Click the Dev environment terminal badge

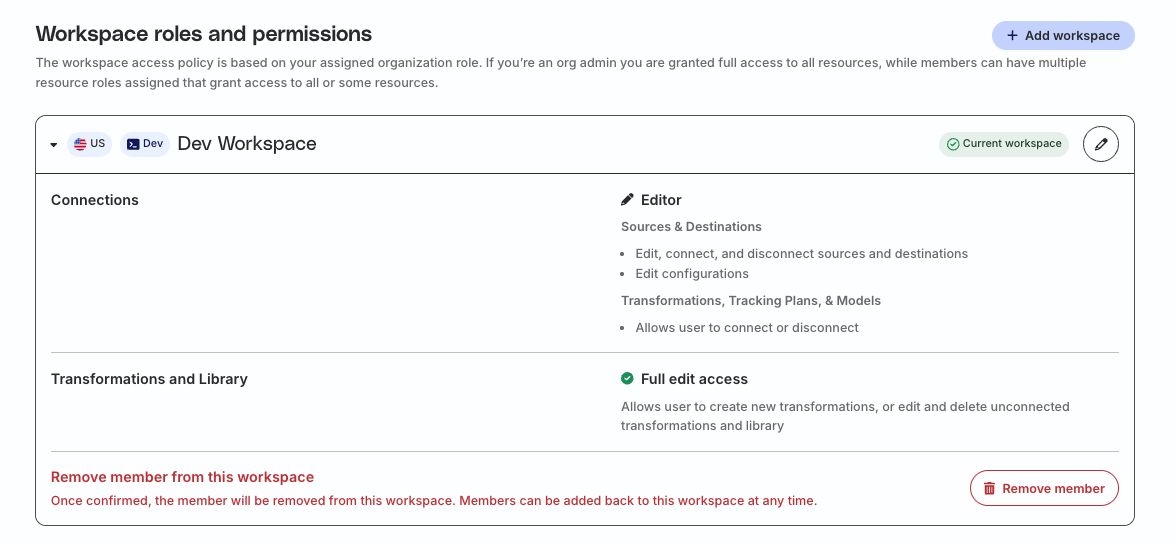(x=144, y=144)
